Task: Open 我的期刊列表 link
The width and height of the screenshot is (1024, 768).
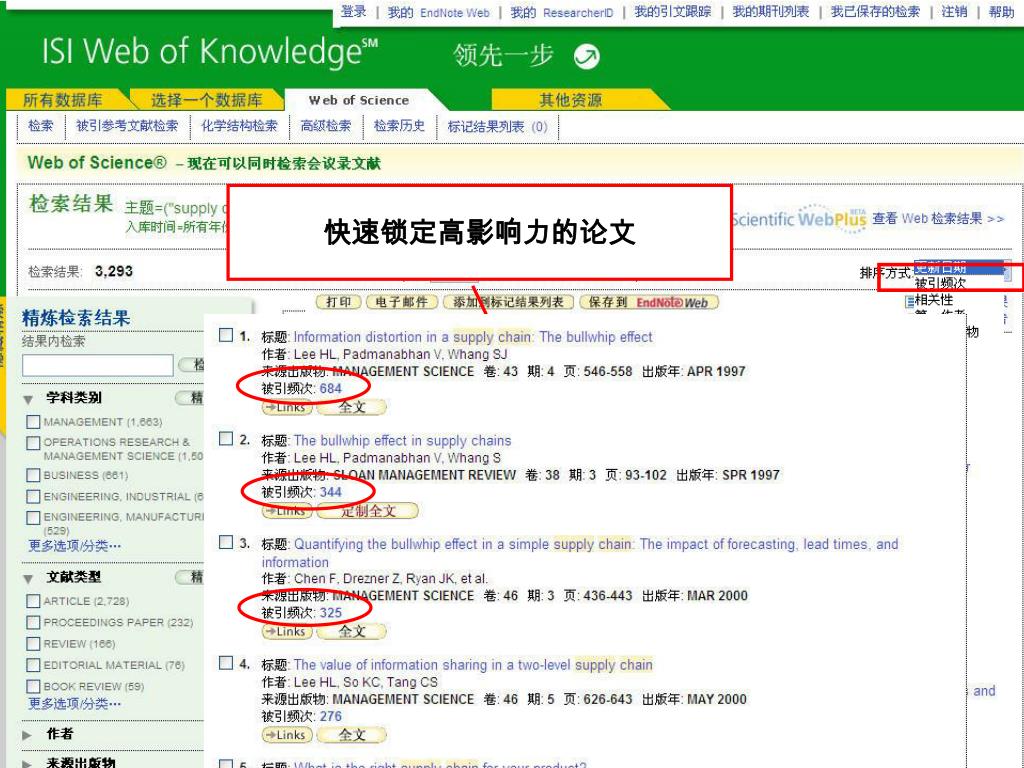Action: [771, 12]
